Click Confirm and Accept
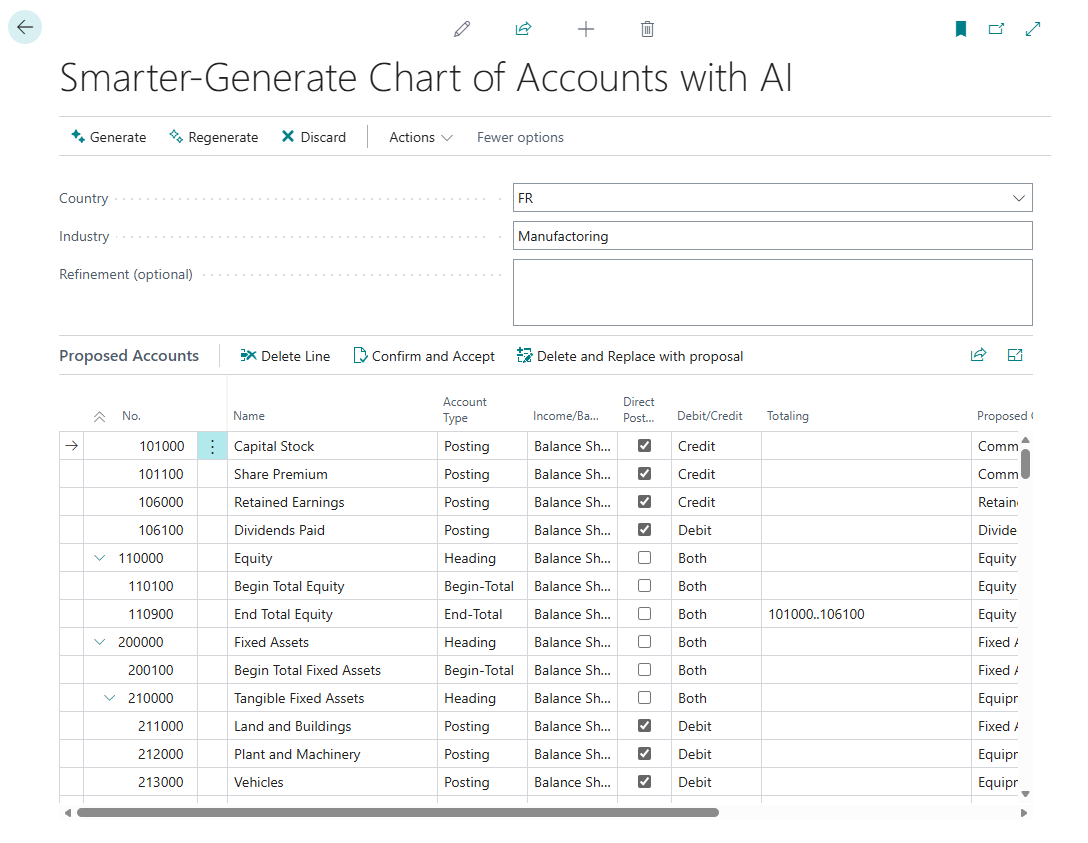Viewport: 1088px width, 843px height. (424, 356)
